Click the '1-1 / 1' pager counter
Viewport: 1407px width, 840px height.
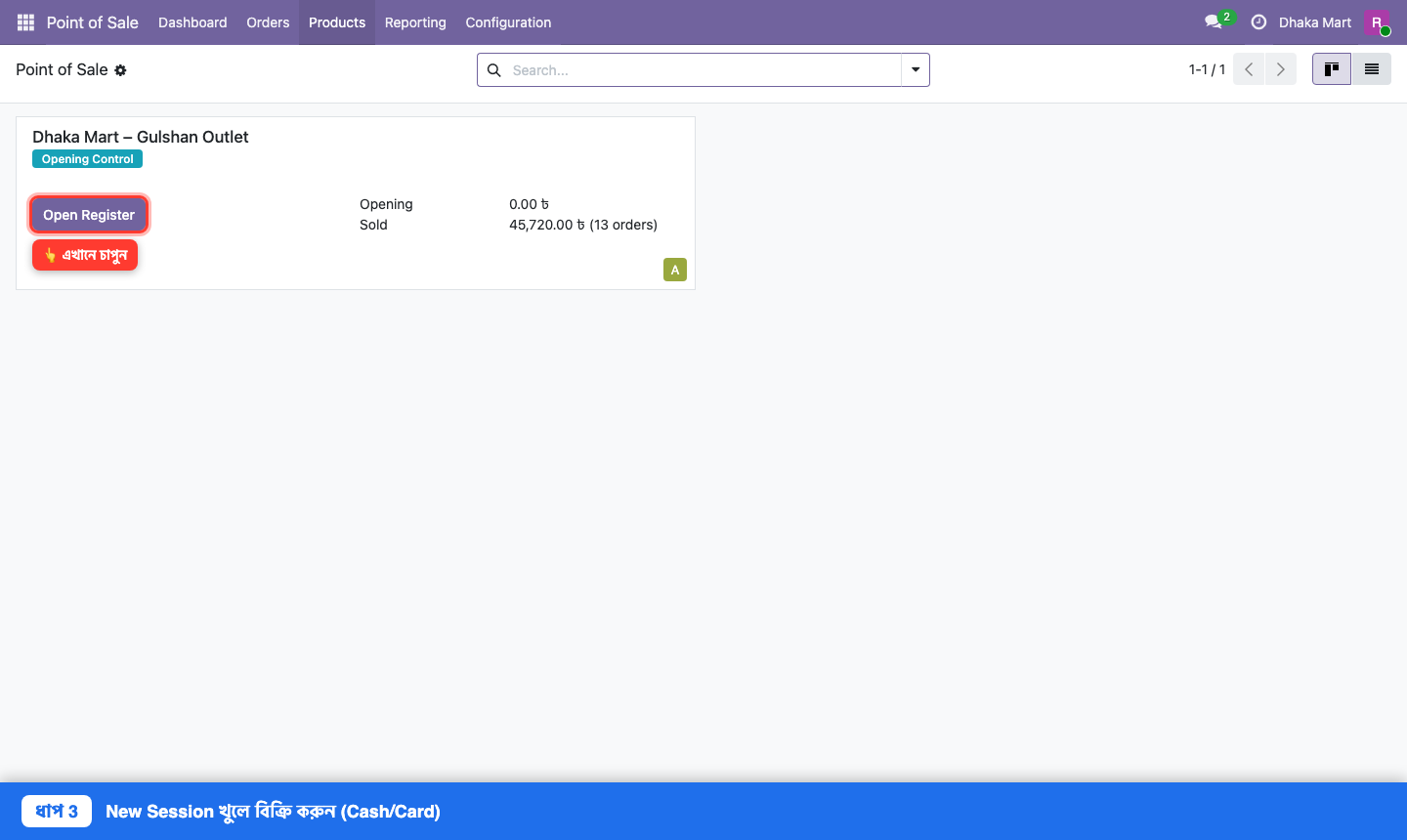coord(1207,69)
